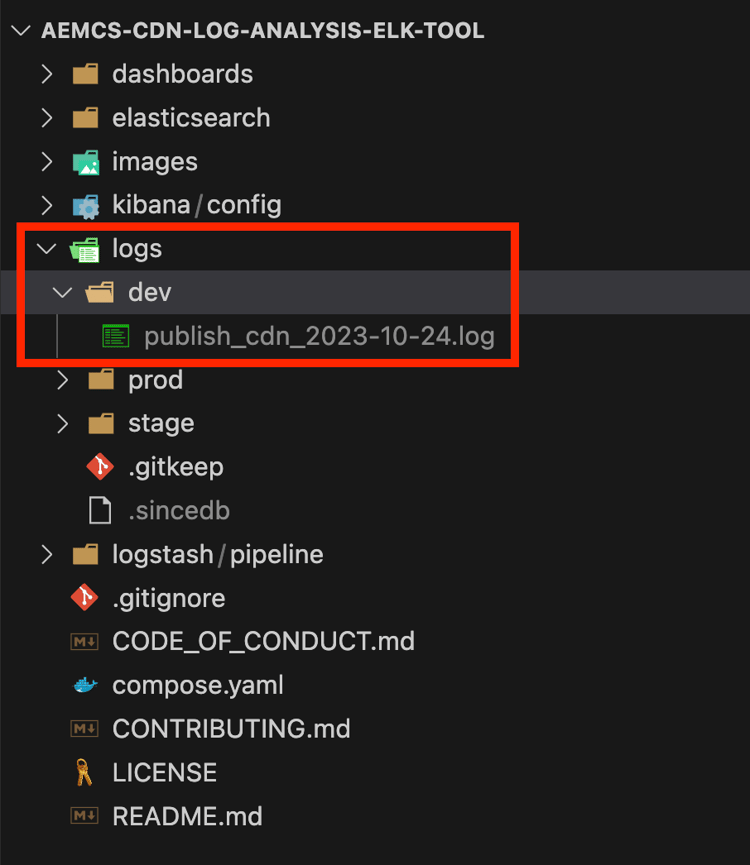Click the .gitkeep git icon
The image size is (750, 865).
pyautogui.click(x=100, y=467)
